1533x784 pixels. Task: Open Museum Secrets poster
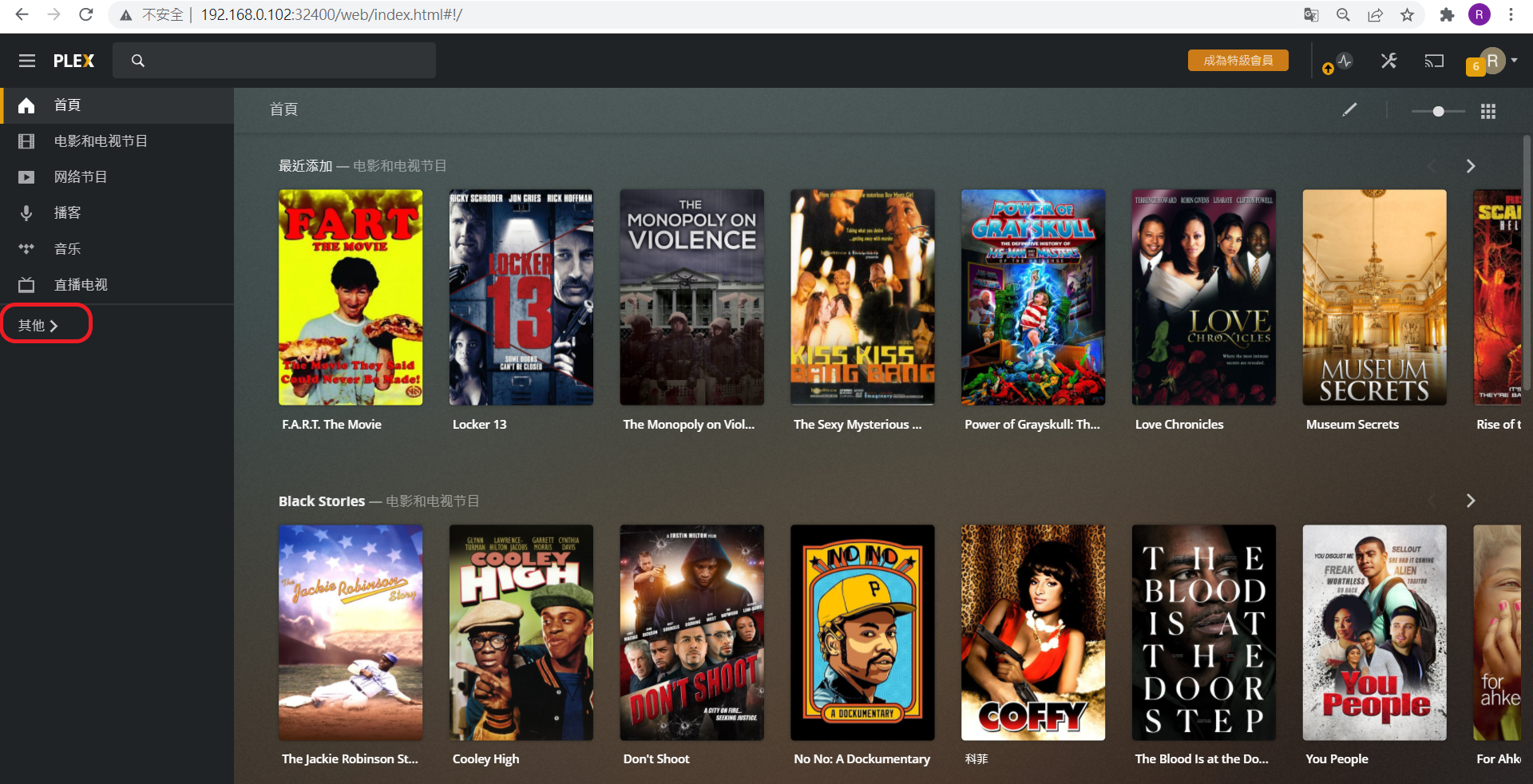point(1375,297)
